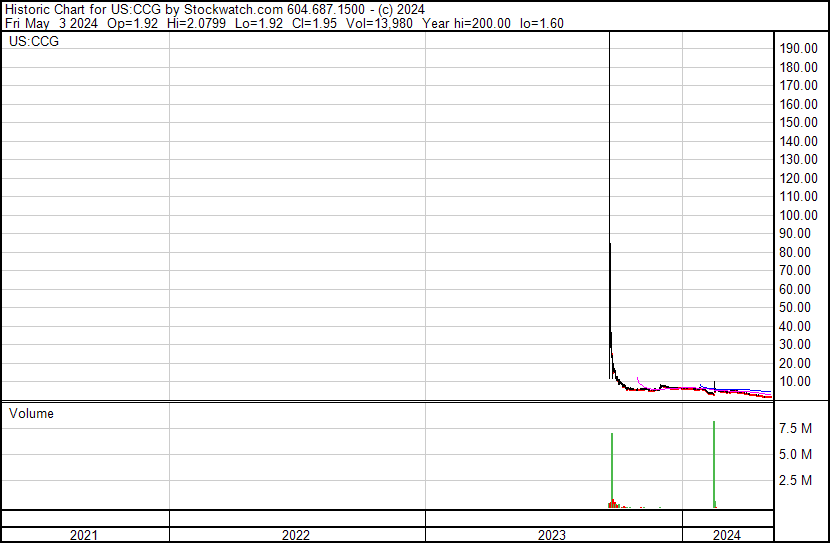
Task: Select the 2023 year on the timeline
Action: pyautogui.click(x=553, y=535)
